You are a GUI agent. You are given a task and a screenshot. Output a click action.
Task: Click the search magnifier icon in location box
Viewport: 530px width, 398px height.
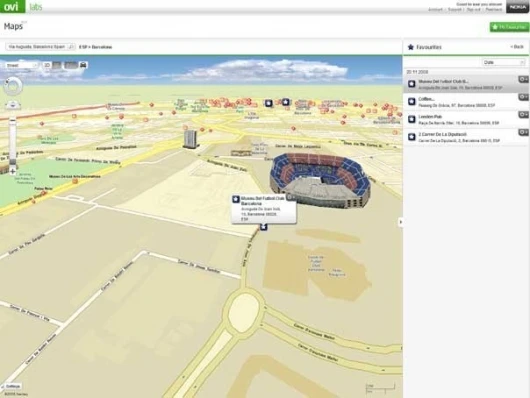tap(71, 47)
